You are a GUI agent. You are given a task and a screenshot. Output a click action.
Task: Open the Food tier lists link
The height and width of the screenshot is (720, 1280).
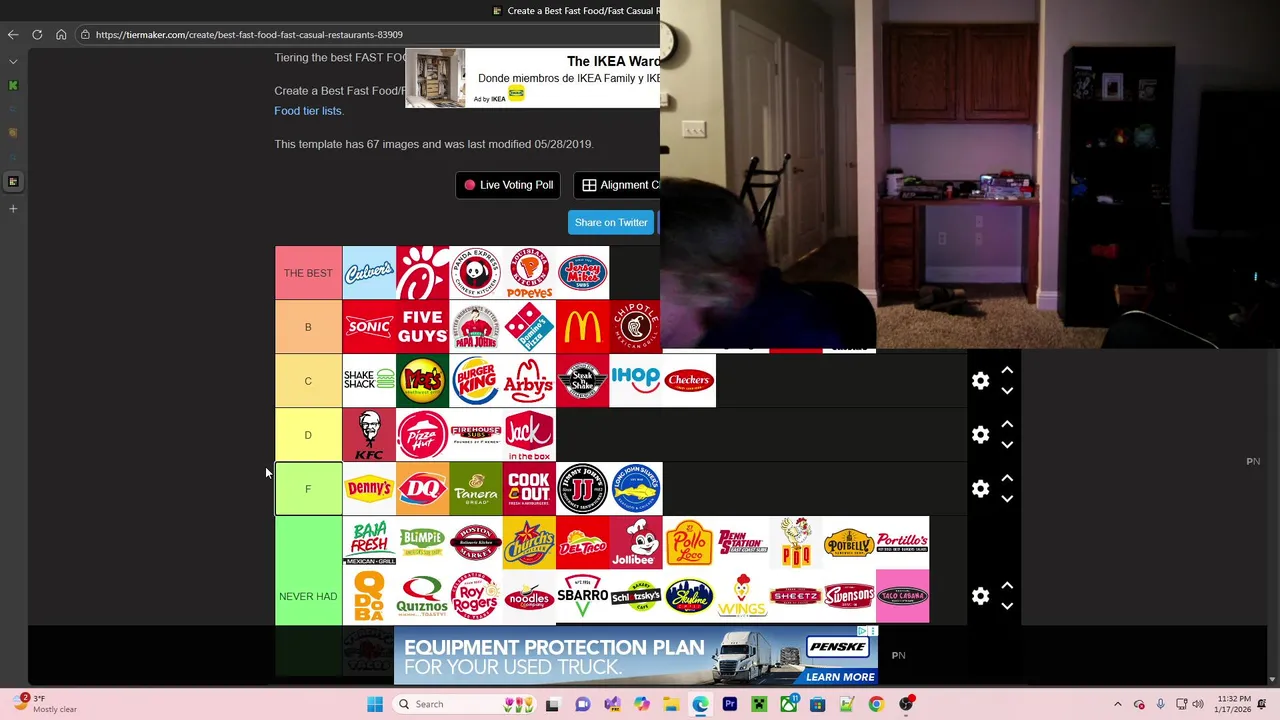[308, 111]
